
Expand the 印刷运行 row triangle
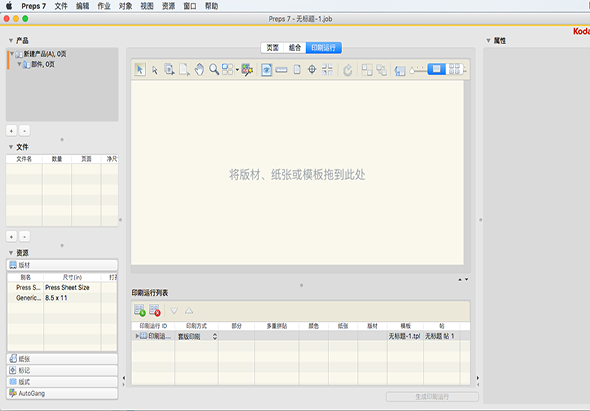[137, 336]
